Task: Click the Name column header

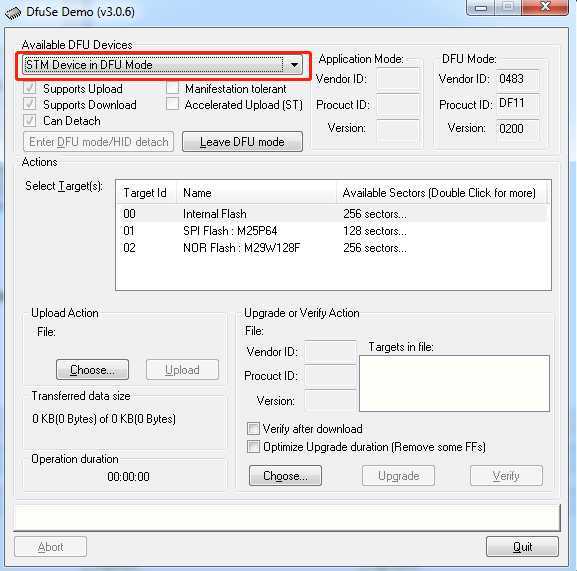Action: coord(257,193)
